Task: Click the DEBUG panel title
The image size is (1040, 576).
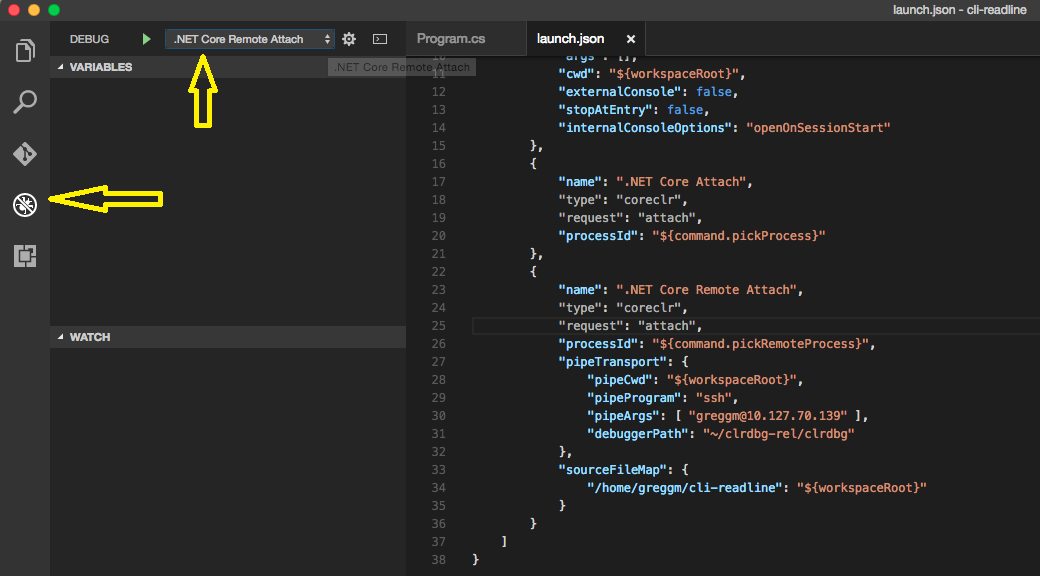Action: pyautogui.click(x=89, y=39)
